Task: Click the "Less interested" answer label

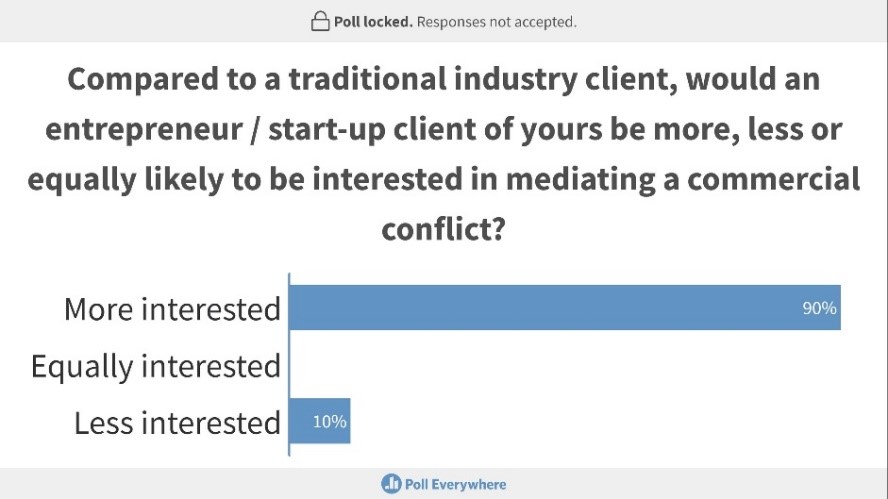Action: [177, 423]
